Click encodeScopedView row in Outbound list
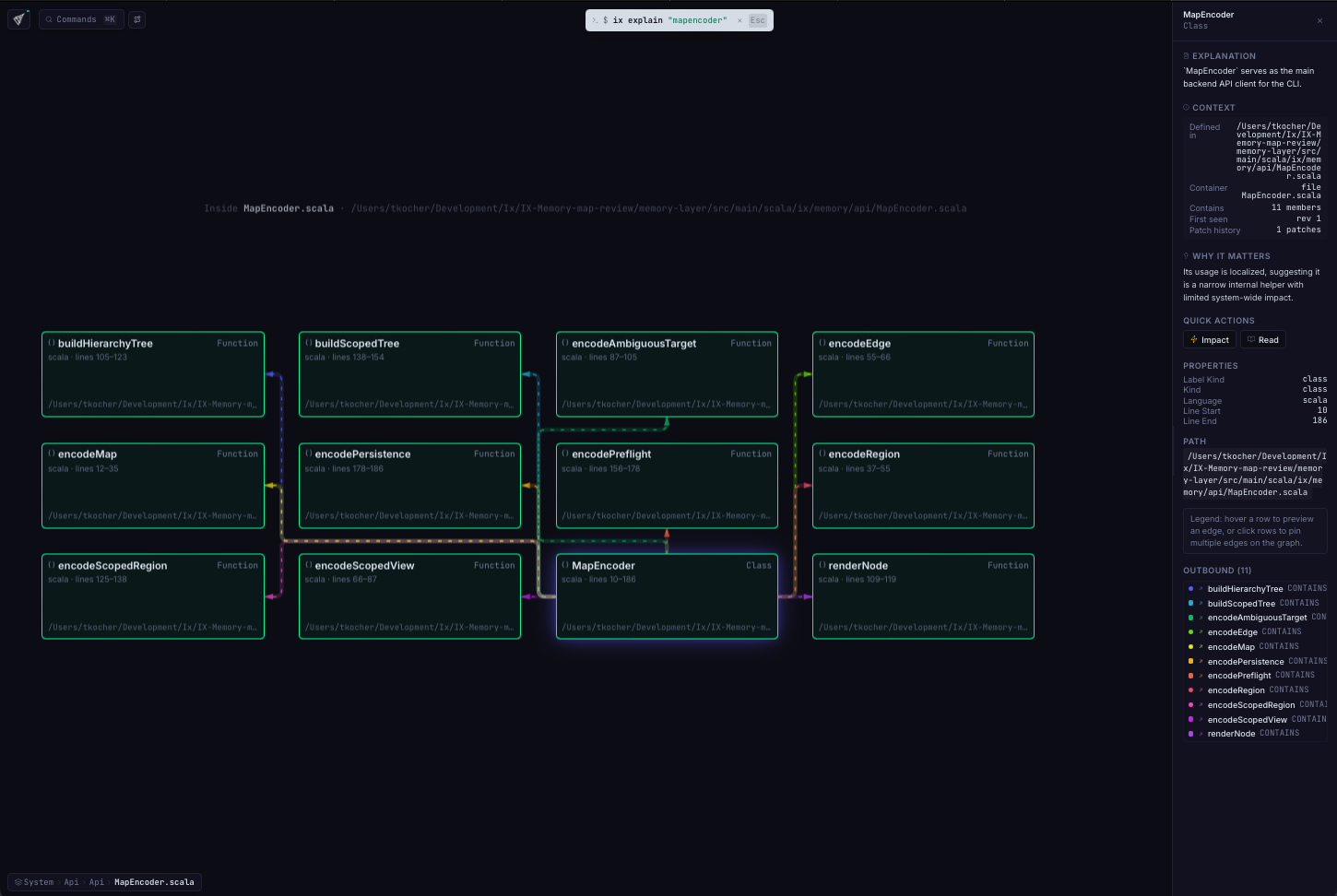 coord(1255,720)
